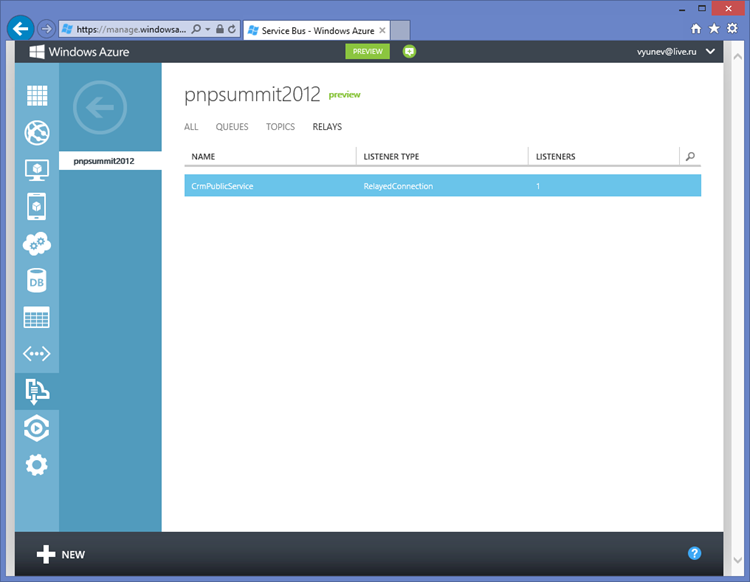Open Media Services play icon
Image resolution: width=750 pixels, height=582 pixels.
coord(37,428)
